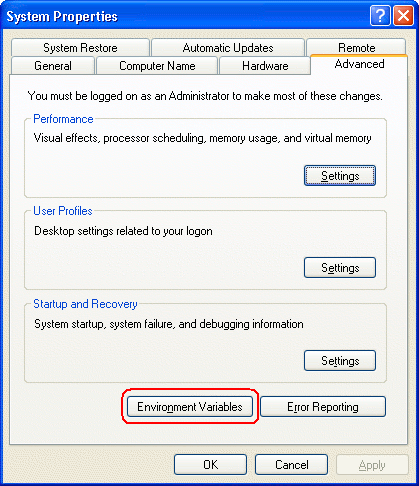Open the Automatic Updates tab
Viewport: 419px width, 486px height.
[228, 48]
